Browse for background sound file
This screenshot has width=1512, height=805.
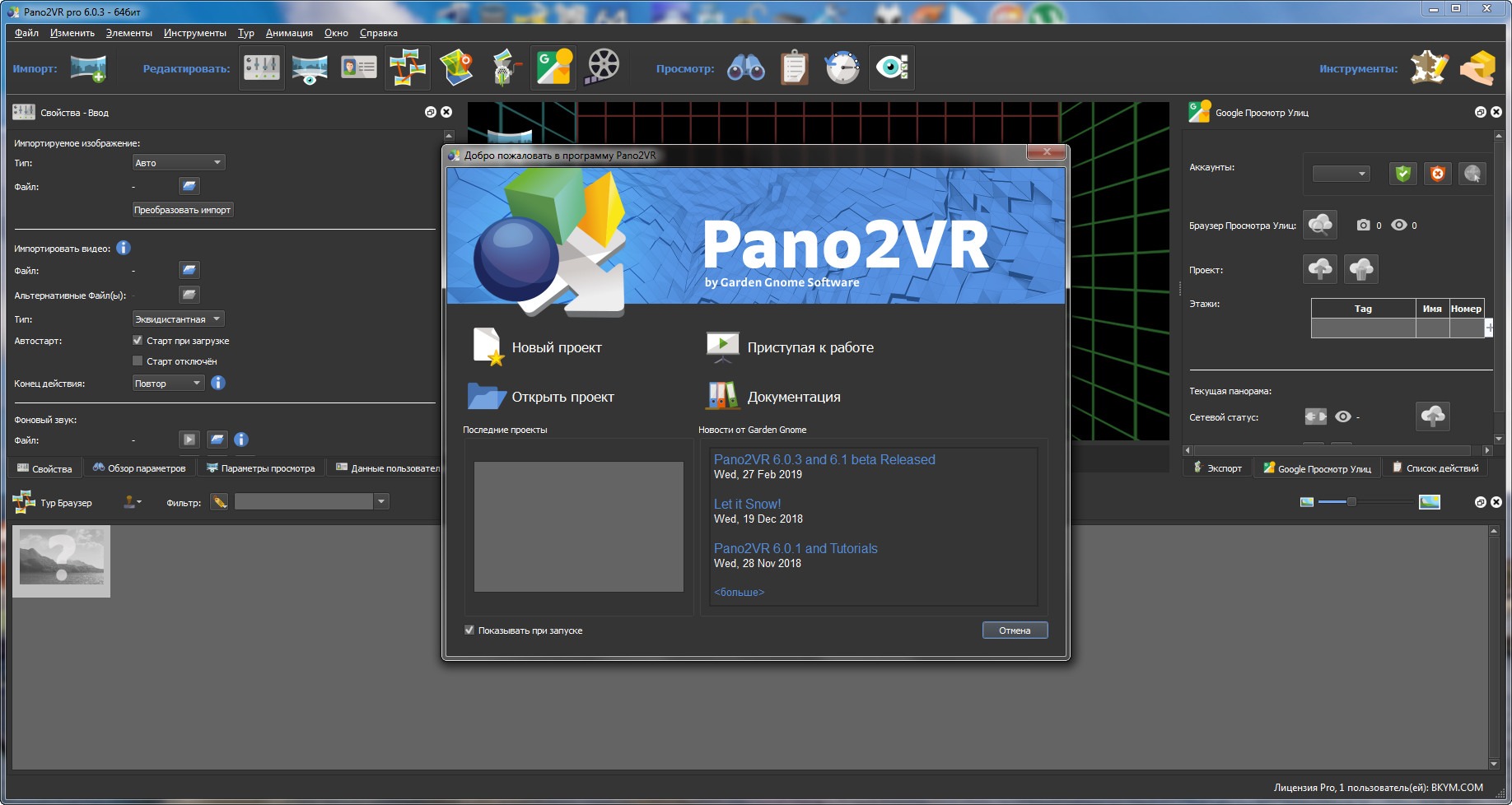pos(217,440)
